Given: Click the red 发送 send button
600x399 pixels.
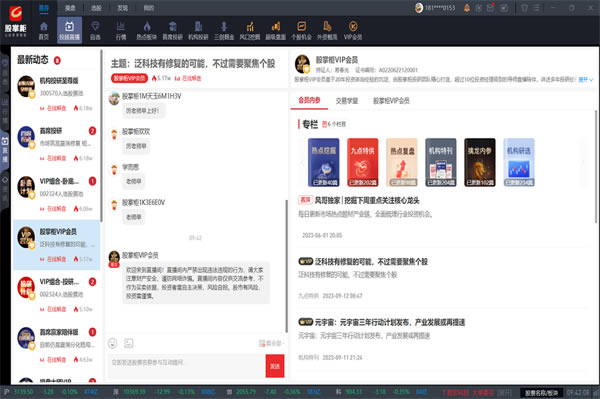Looking at the screenshot, I should (x=275, y=366).
